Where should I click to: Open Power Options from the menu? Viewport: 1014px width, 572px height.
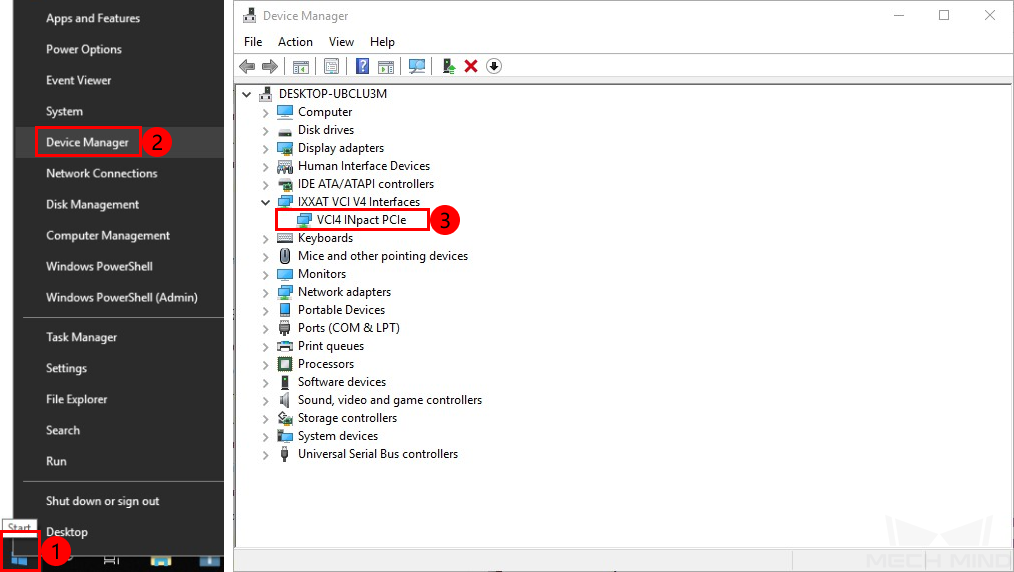pyautogui.click(x=83, y=49)
